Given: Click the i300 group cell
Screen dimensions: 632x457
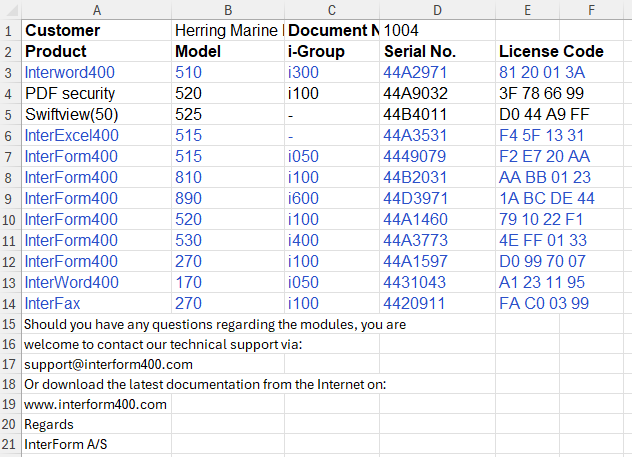Looking at the screenshot, I should (x=332, y=72).
